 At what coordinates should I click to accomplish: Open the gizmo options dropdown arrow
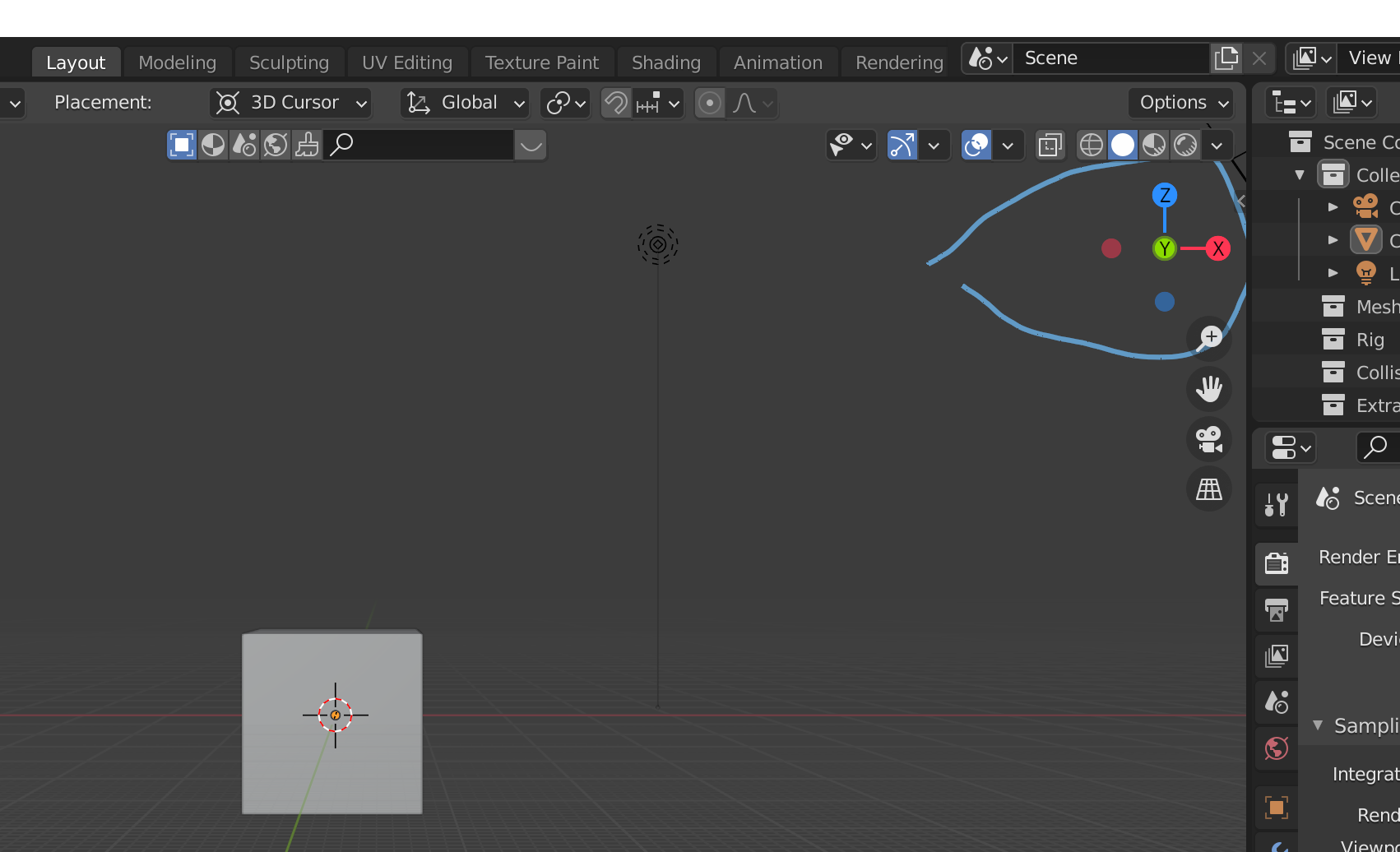[934, 146]
